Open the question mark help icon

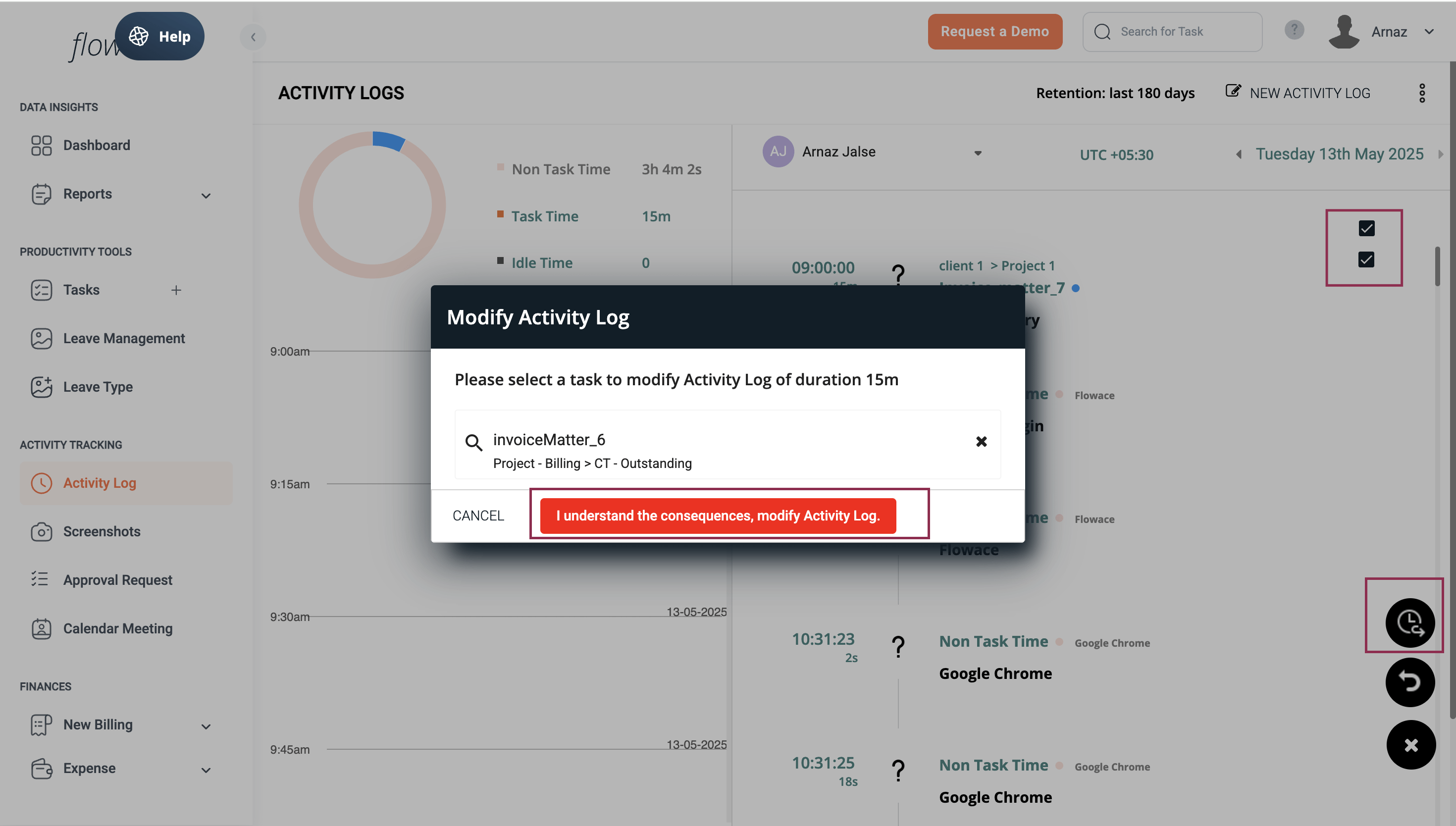1295,30
